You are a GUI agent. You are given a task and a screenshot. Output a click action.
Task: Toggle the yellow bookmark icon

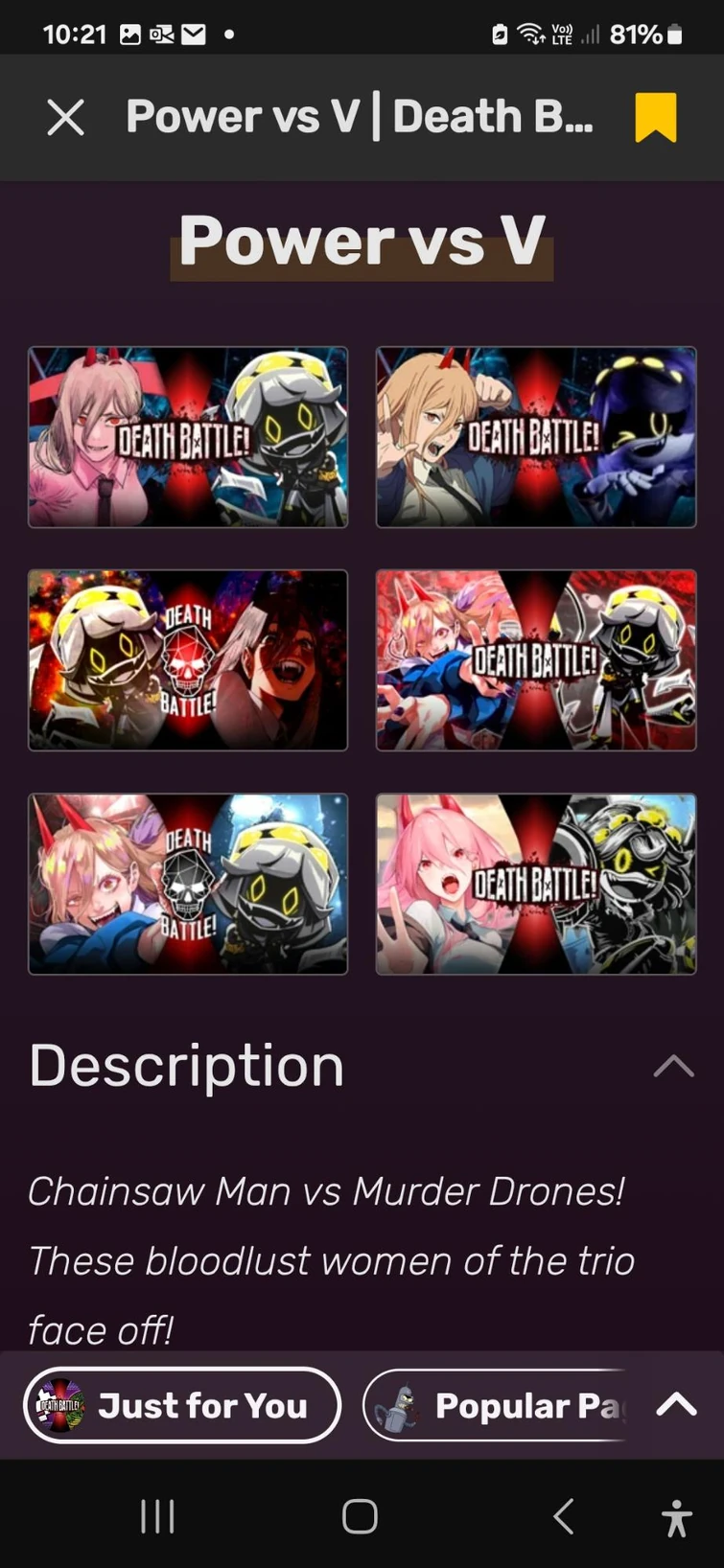pyautogui.click(x=656, y=117)
